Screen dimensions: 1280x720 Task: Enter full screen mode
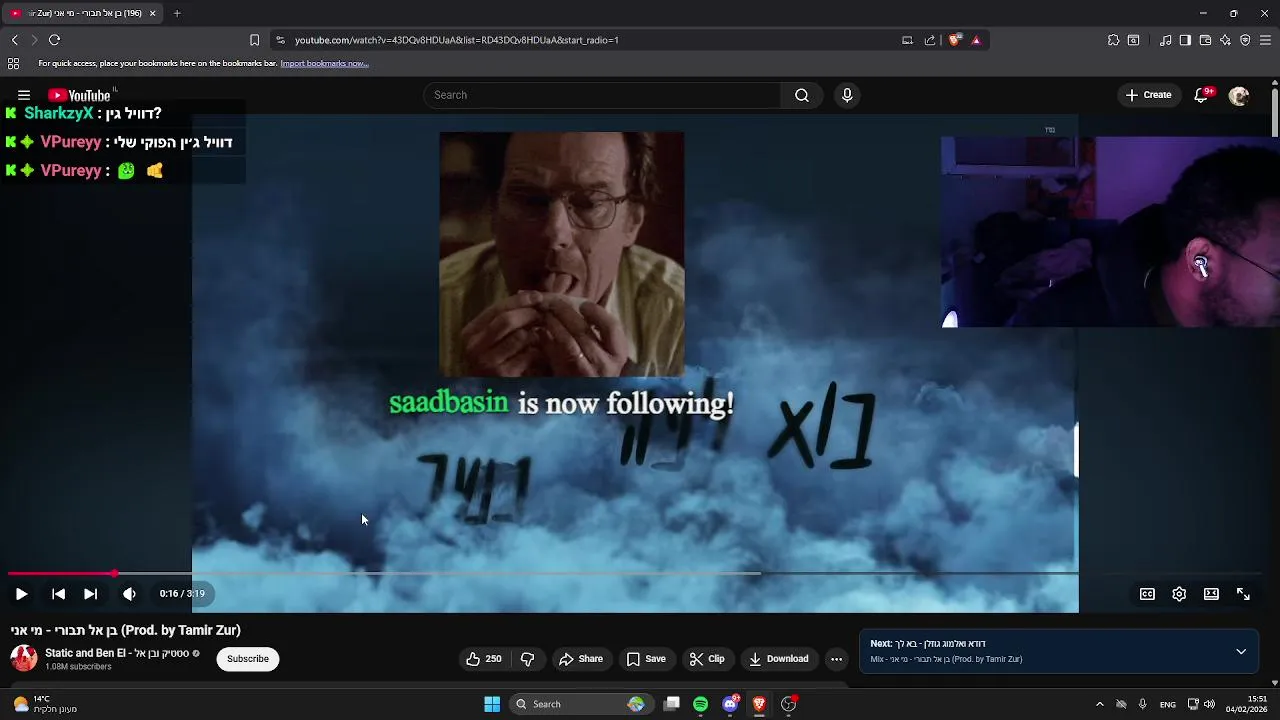[x=1243, y=594]
